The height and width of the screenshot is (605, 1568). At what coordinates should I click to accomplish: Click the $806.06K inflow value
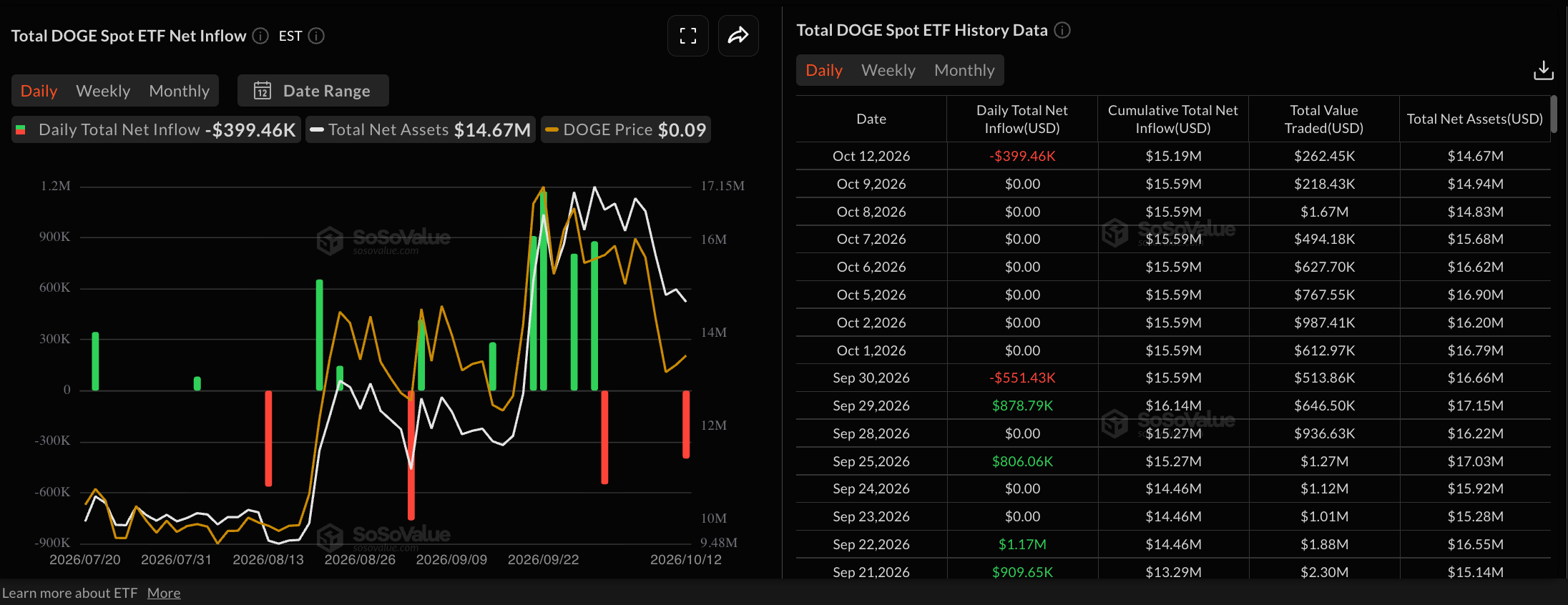pos(1022,461)
